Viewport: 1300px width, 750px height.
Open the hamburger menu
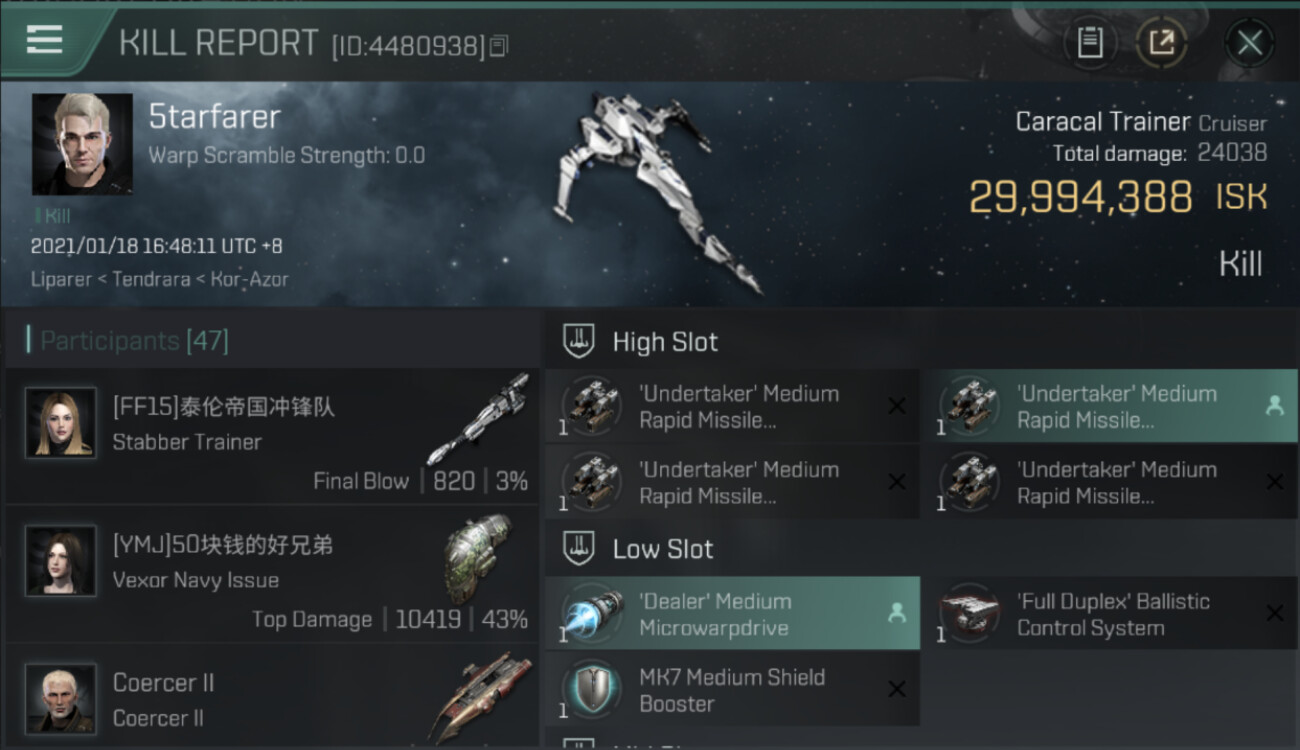[44, 40]
